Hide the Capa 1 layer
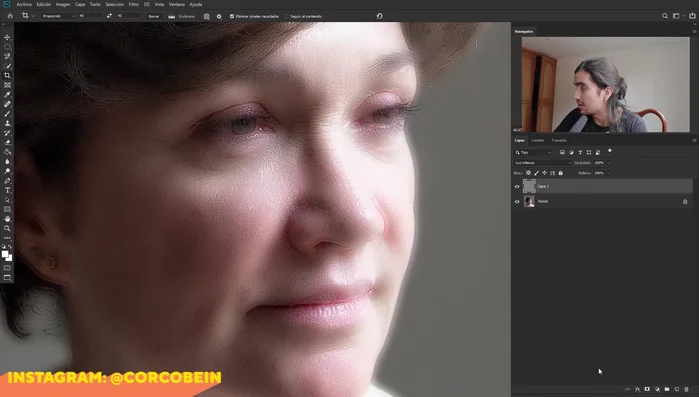Viewport: 699px width, 397px height. click(x=517, y=187)
